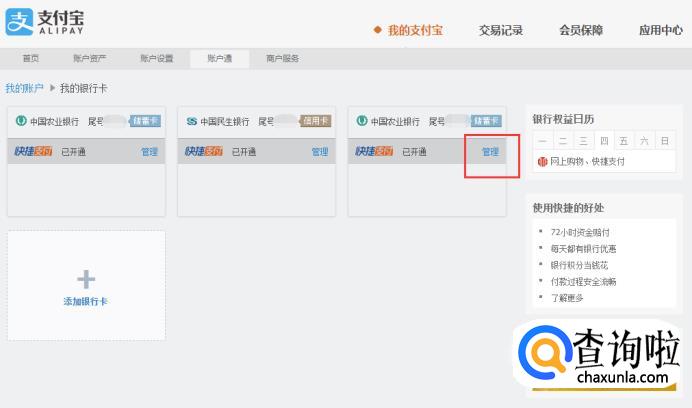Select 五 in the bank calendar
The width and height of the screenshot is (692, 408).
624,141
